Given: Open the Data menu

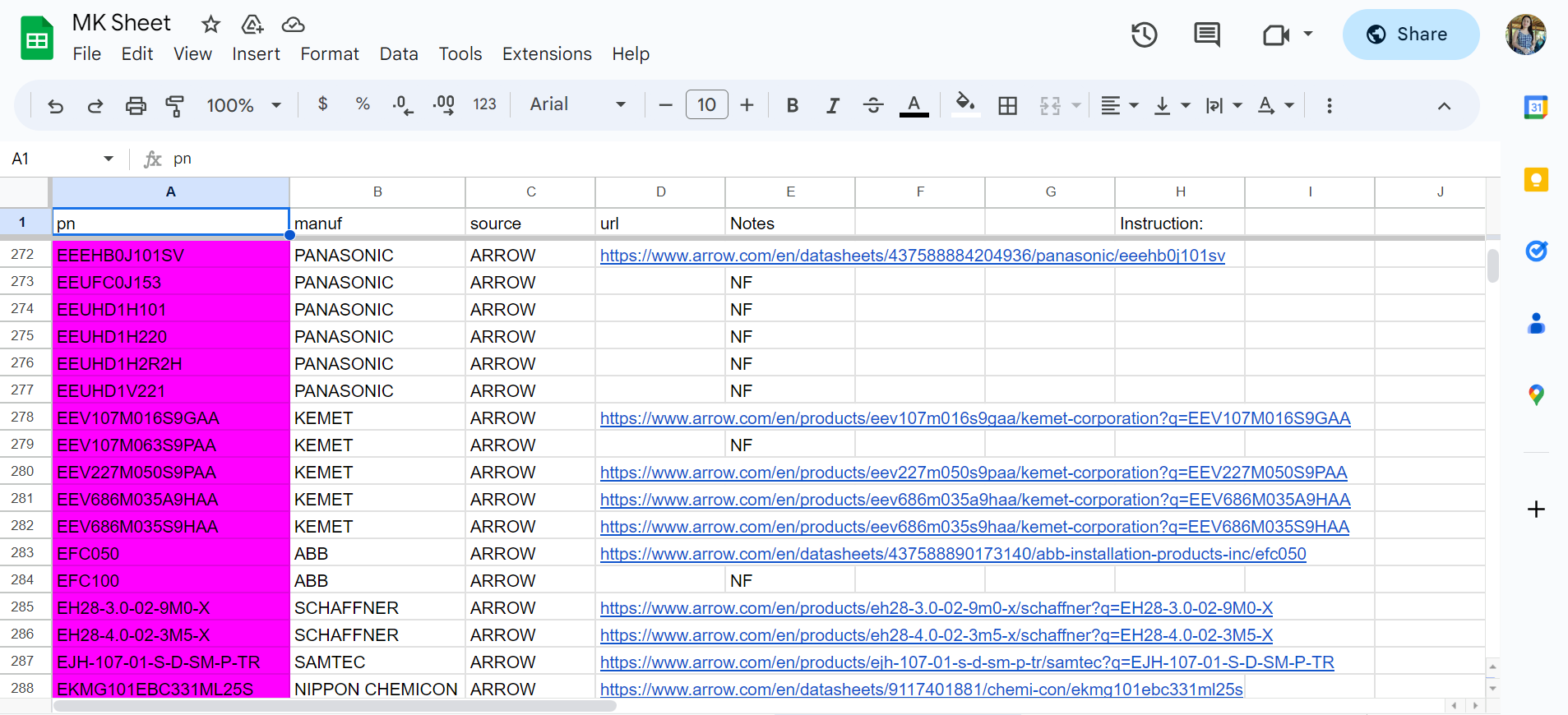Looking at the screenshot, I should tap(399, 54).
